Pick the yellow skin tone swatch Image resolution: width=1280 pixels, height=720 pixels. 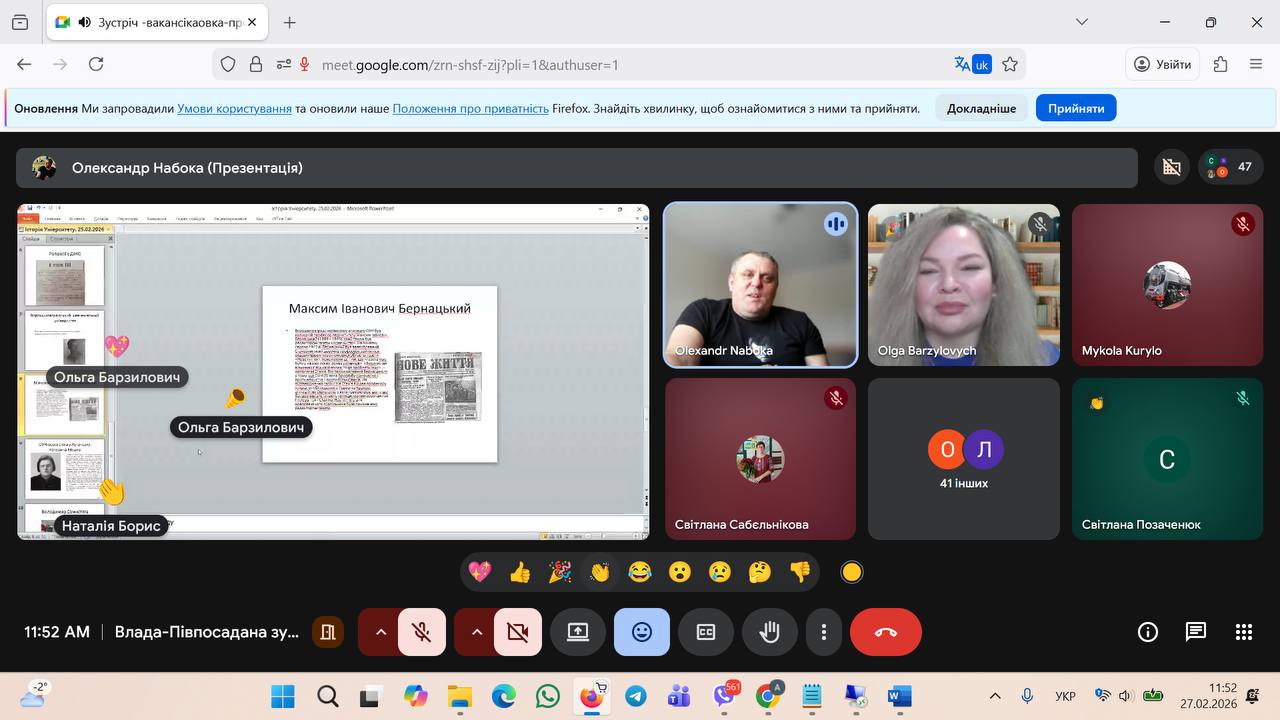852,572
